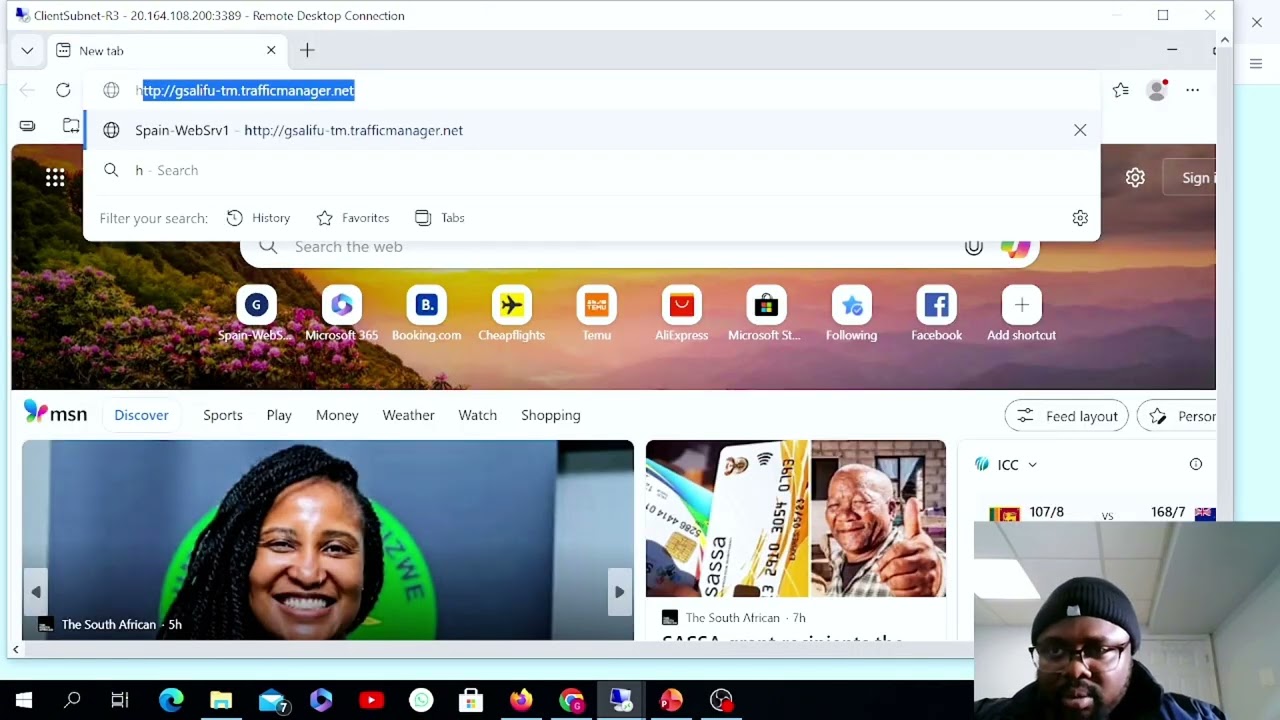Open Copilot from the search box
Screen dimensions: 1280x720
click(x=1015, y=247)
